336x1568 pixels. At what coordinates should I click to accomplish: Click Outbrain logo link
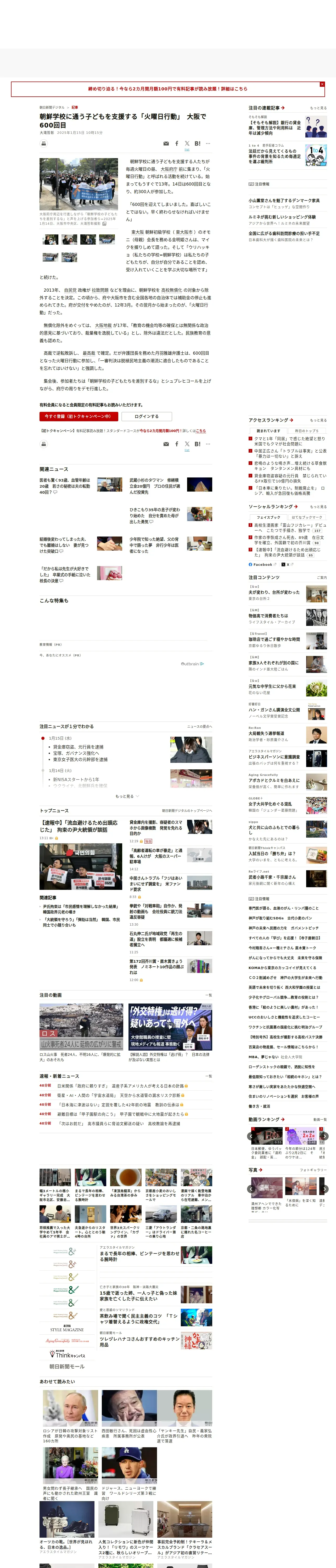click(x=192, y=664)
